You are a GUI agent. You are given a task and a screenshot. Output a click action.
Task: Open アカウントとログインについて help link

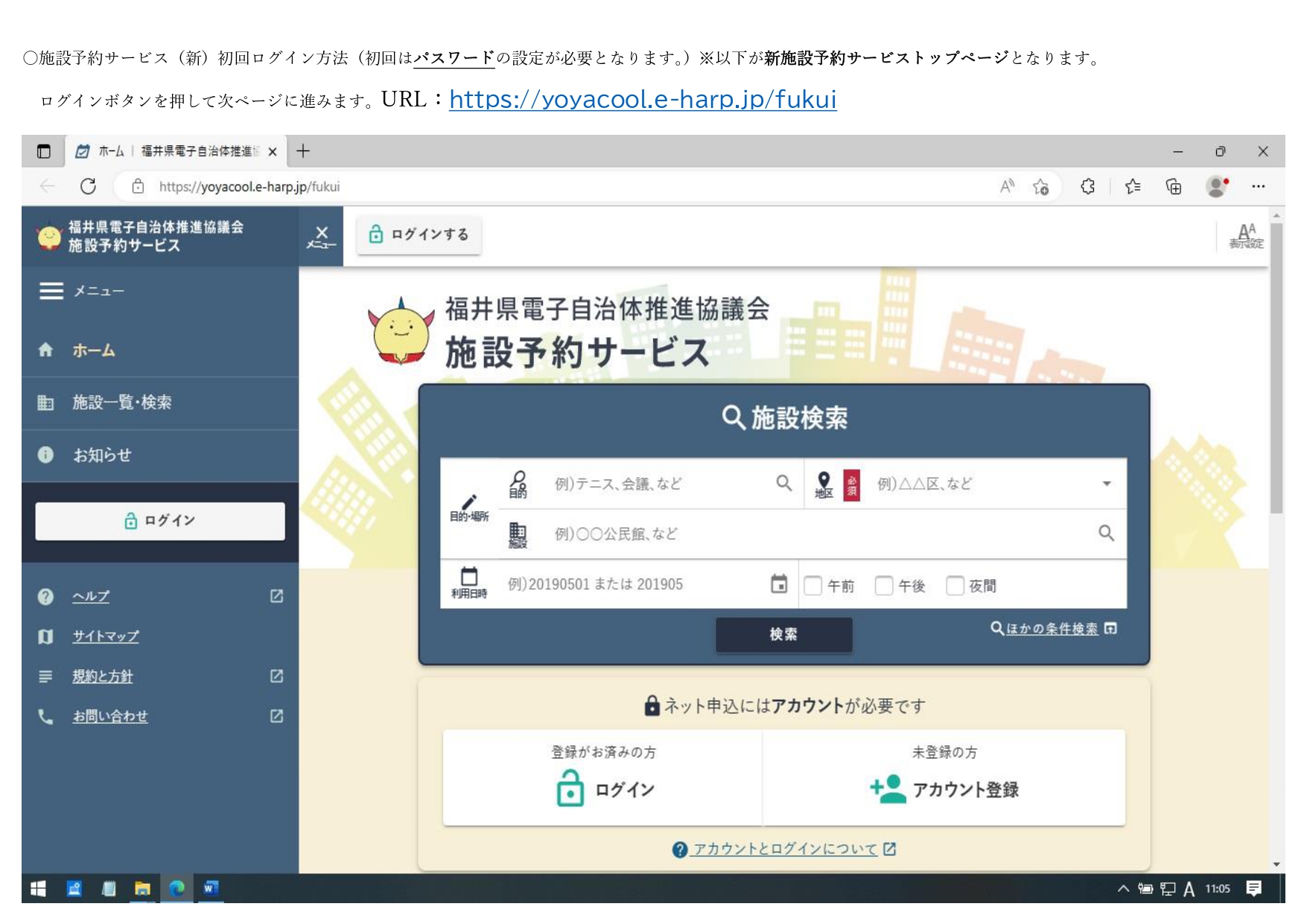coord(784,850)
